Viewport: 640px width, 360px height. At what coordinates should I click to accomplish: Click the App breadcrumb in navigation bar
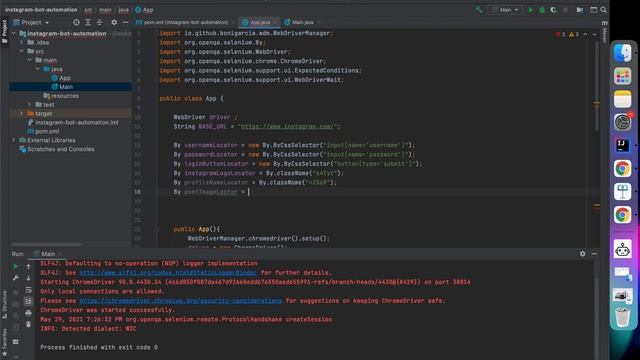[x=144, y=10]
